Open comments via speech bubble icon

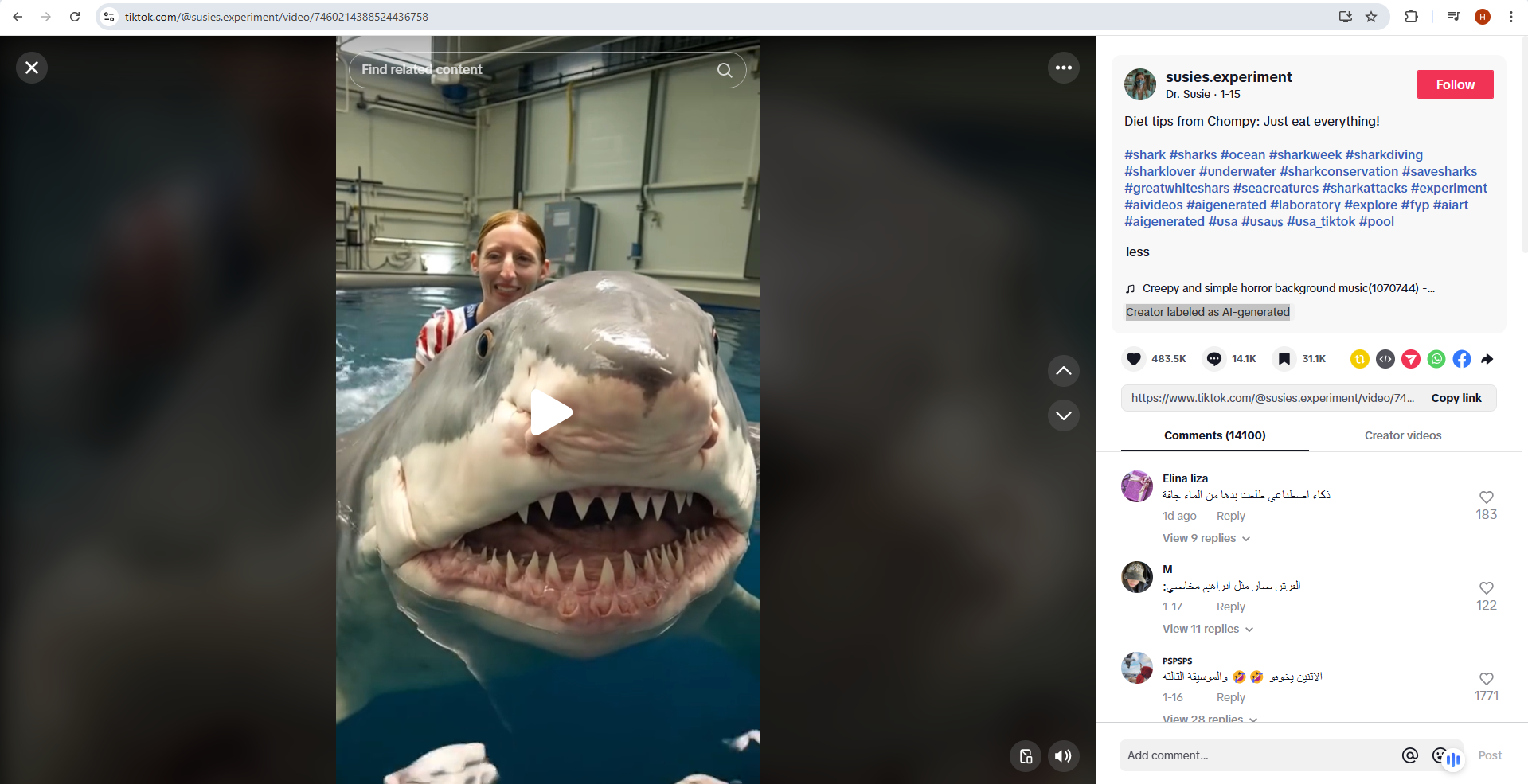pyautogui.click(x=1213, y=359)
